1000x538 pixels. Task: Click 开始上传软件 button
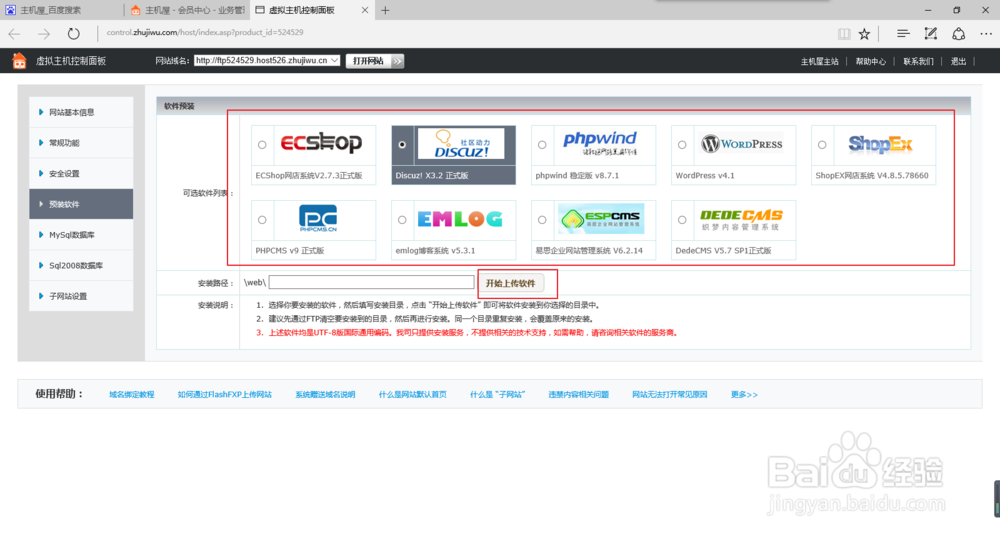click(x=511, y=283)
